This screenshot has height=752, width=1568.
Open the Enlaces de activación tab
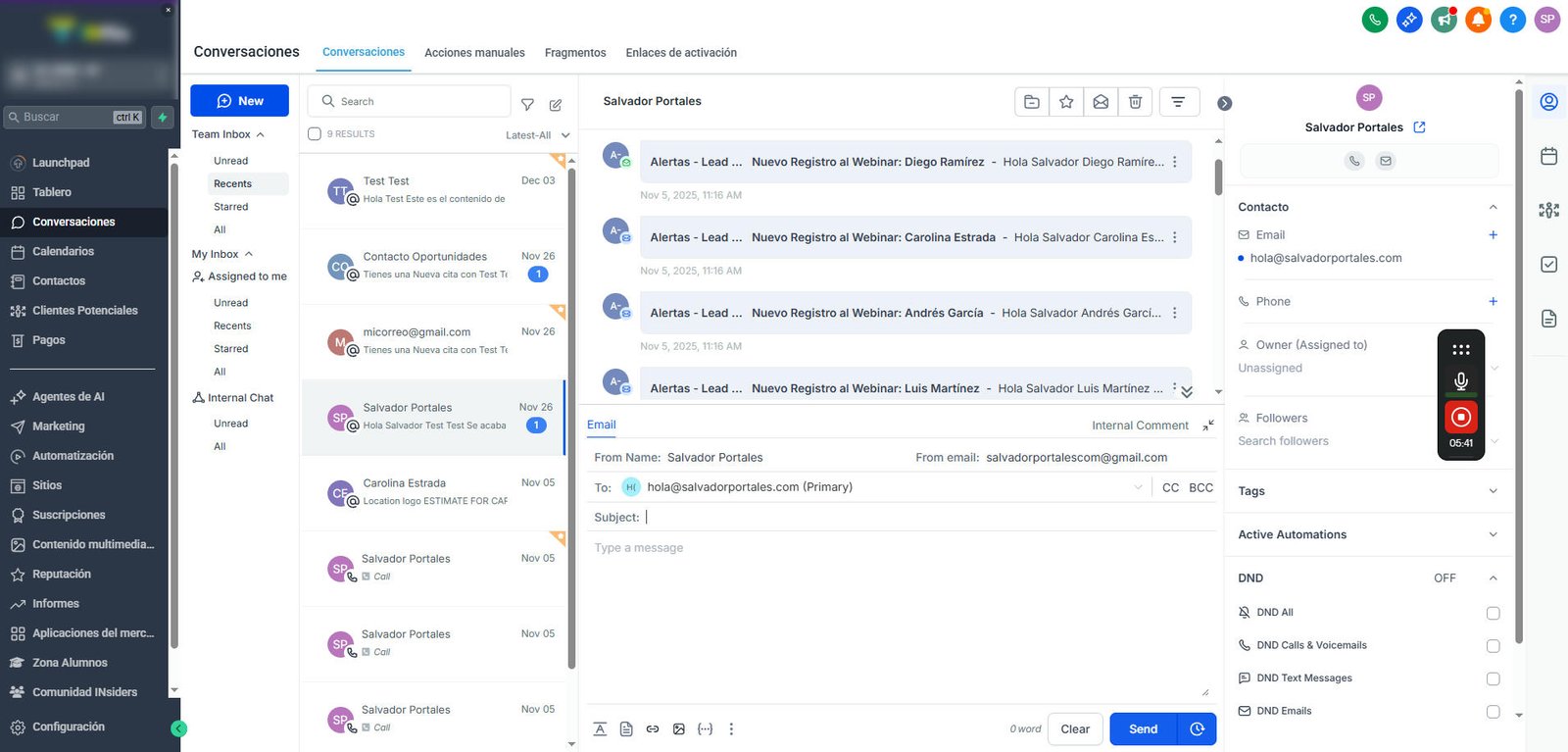point(681,53)
